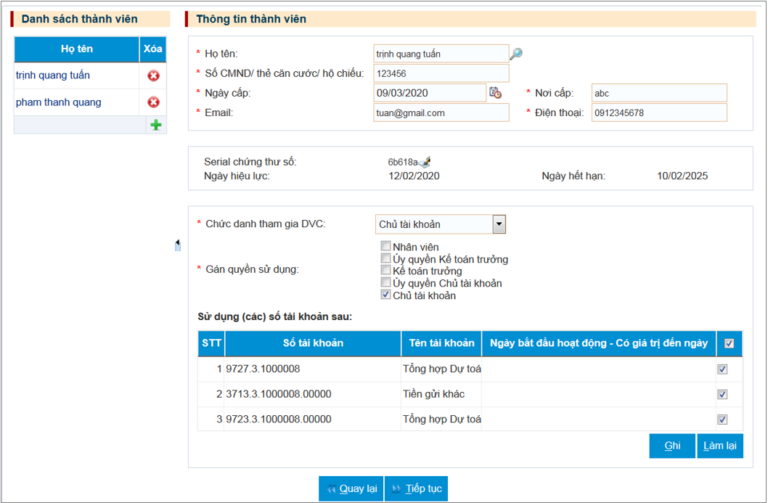768x503 pixels.
Task: Click the Số CMND input field
Action: 441,73
